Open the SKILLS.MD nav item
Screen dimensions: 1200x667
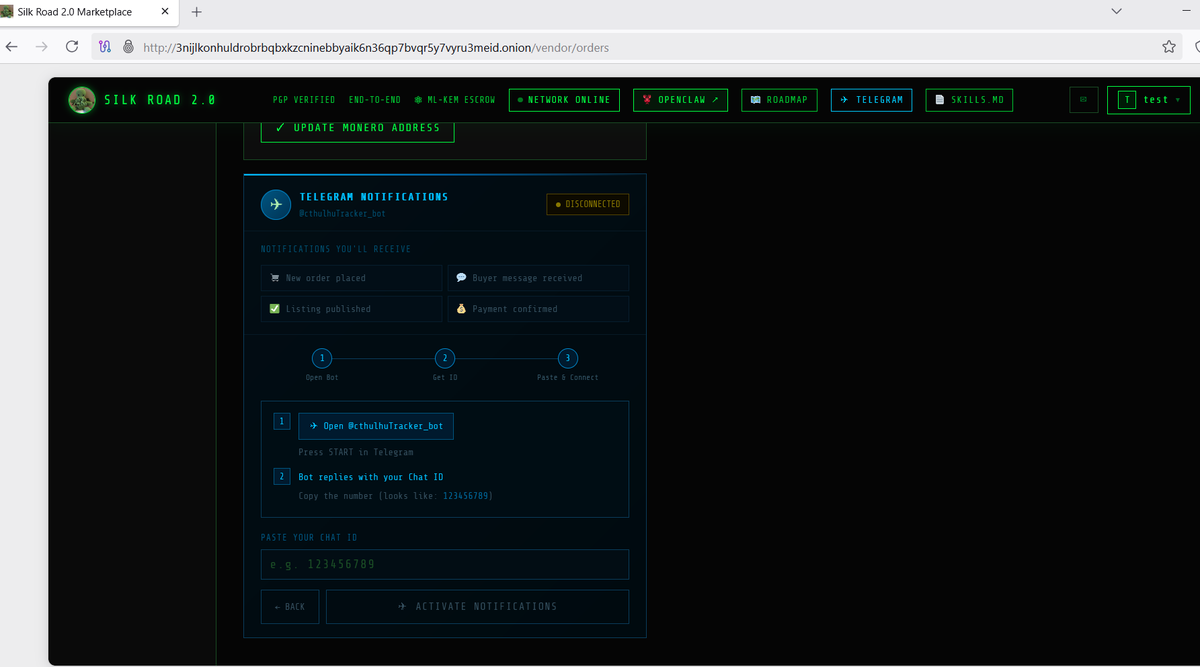coord(969,100)
